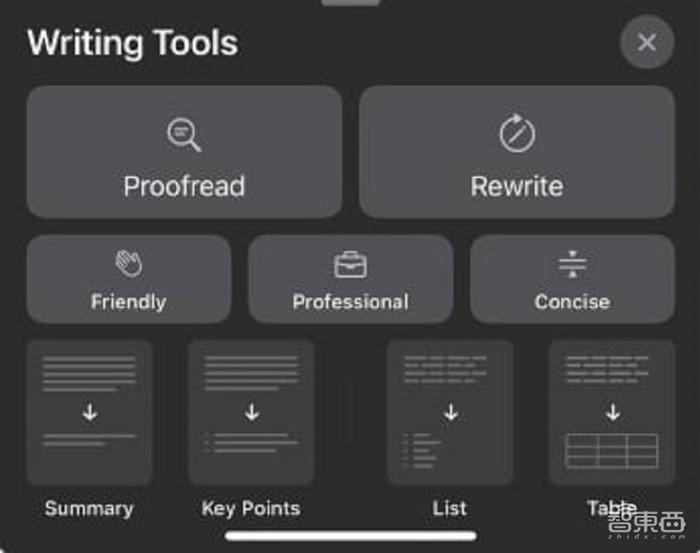Image resolution: width=700 pixels, height=553 pixels.
Task: Click the Summary text label
Action: 89,509
